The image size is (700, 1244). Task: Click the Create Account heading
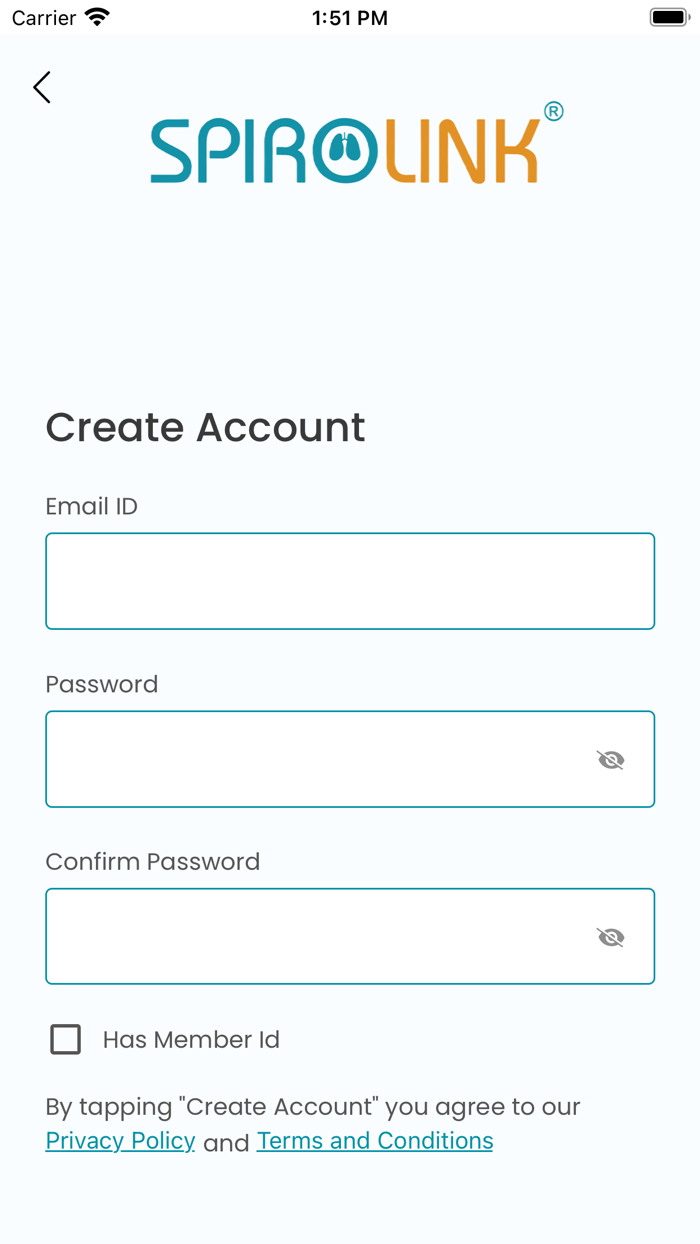point(205,428)
